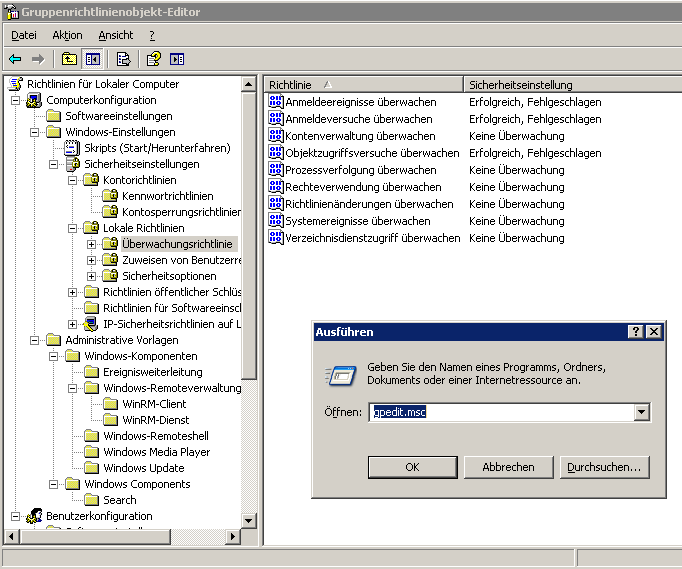
Task: Expand the Sicherheitsoptionen node
Action: (x=91, y=276)
